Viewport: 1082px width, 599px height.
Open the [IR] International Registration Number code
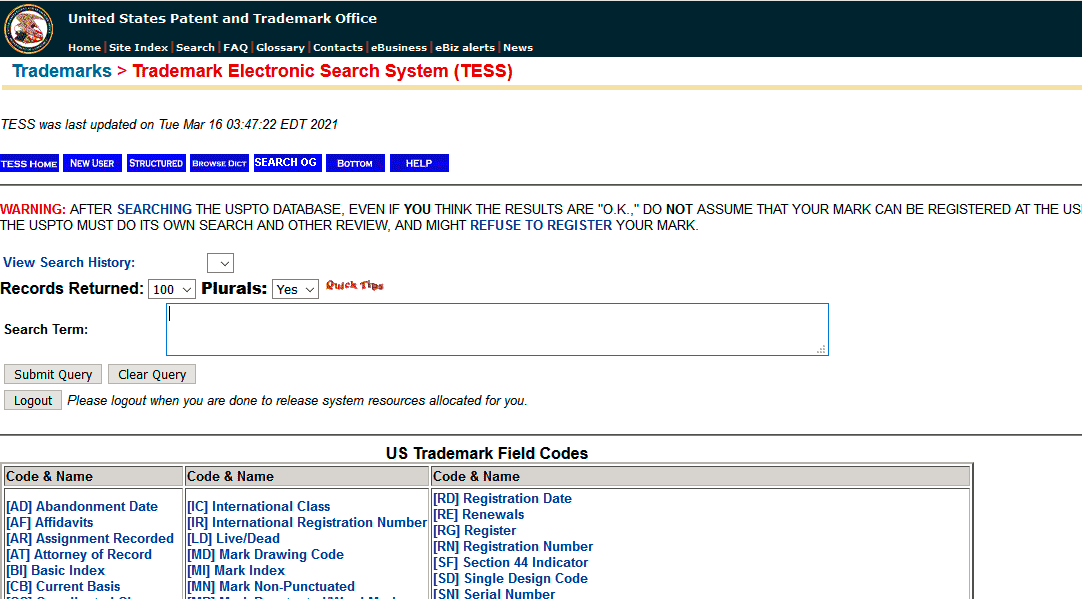[x=307, y=522]
